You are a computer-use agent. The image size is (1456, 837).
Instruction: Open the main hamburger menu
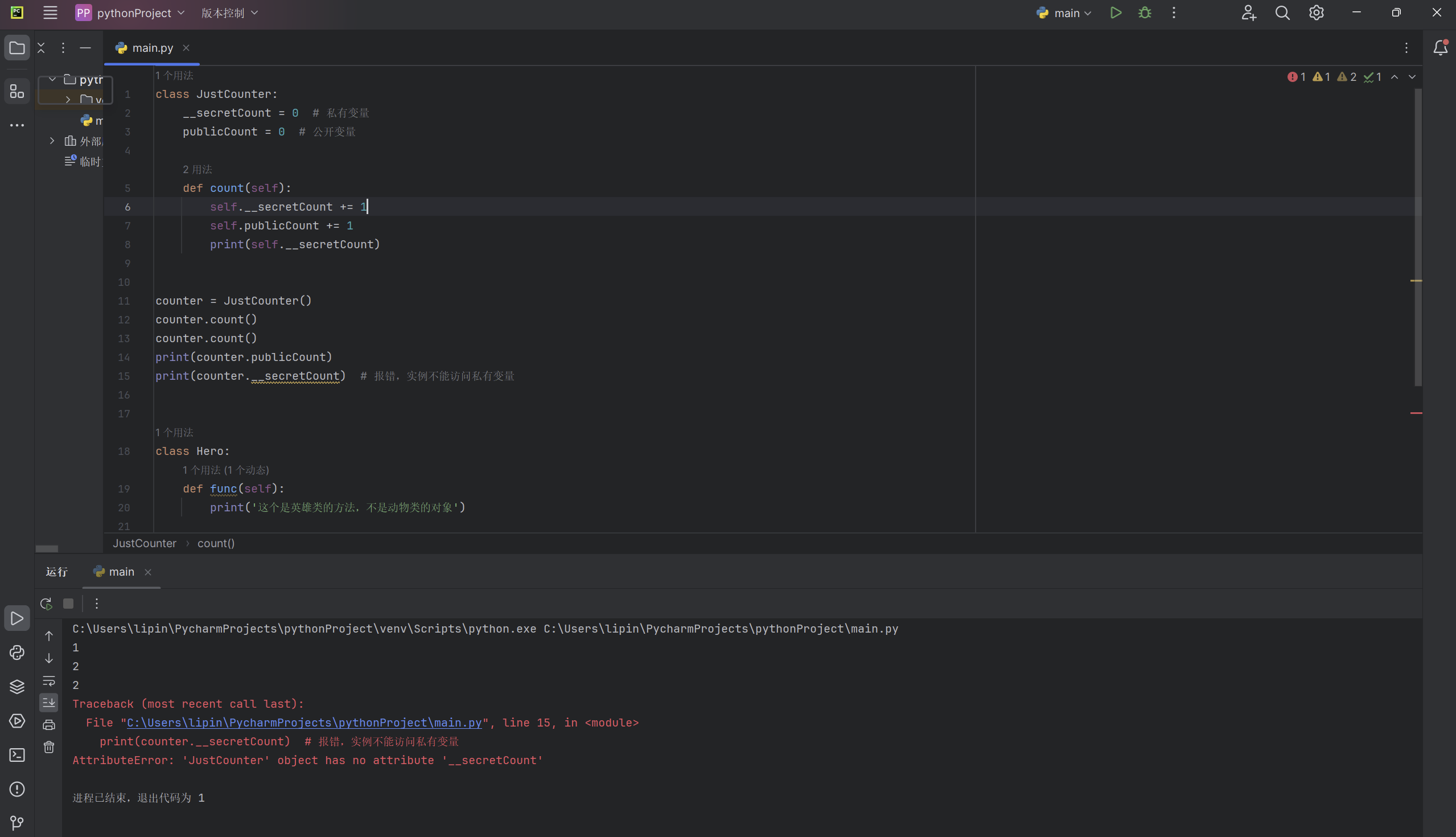50,13
